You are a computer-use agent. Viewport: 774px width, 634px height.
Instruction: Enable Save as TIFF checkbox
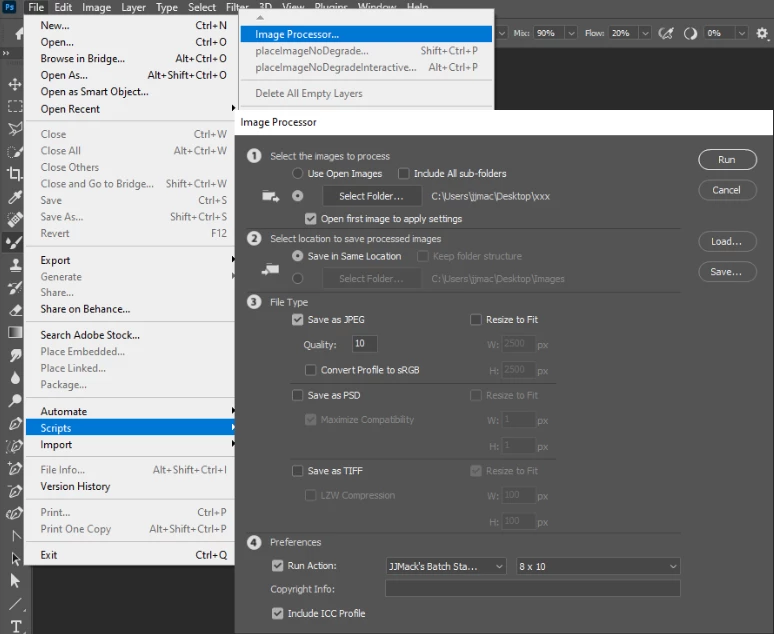coord(297,471)
